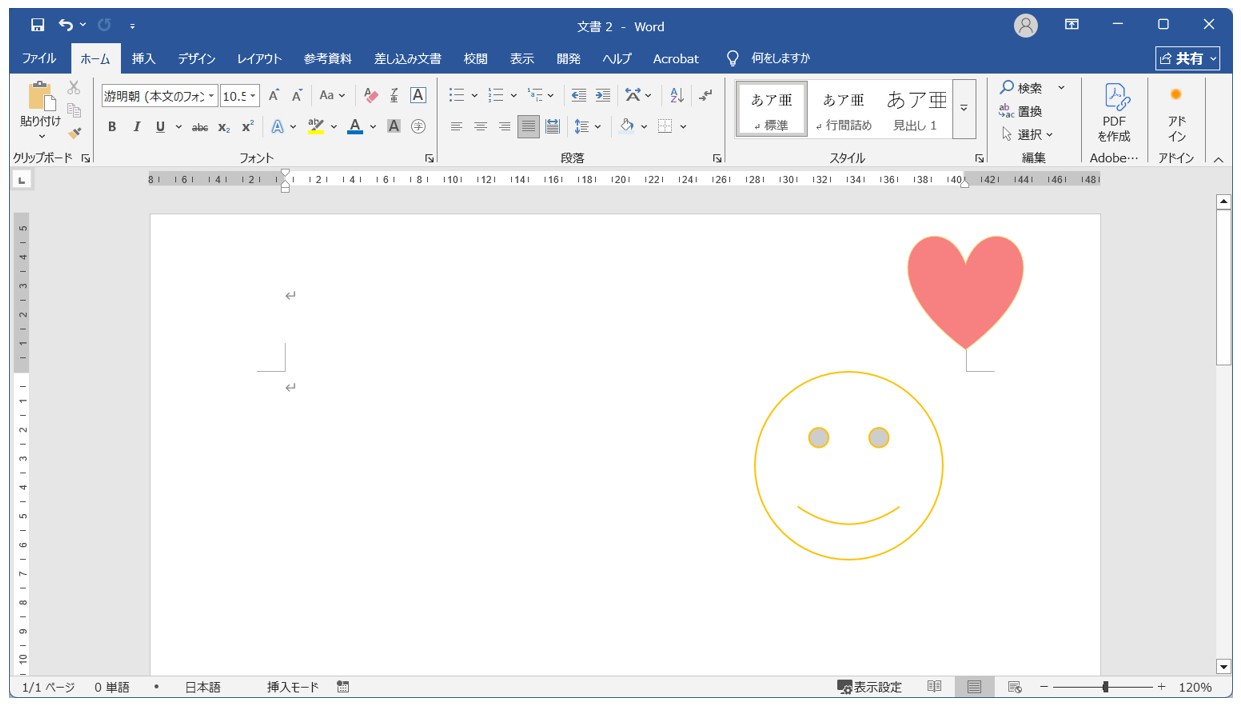Click the 置換 replace button
This screenshot has height=707, width=1241.
(1021, 111)
